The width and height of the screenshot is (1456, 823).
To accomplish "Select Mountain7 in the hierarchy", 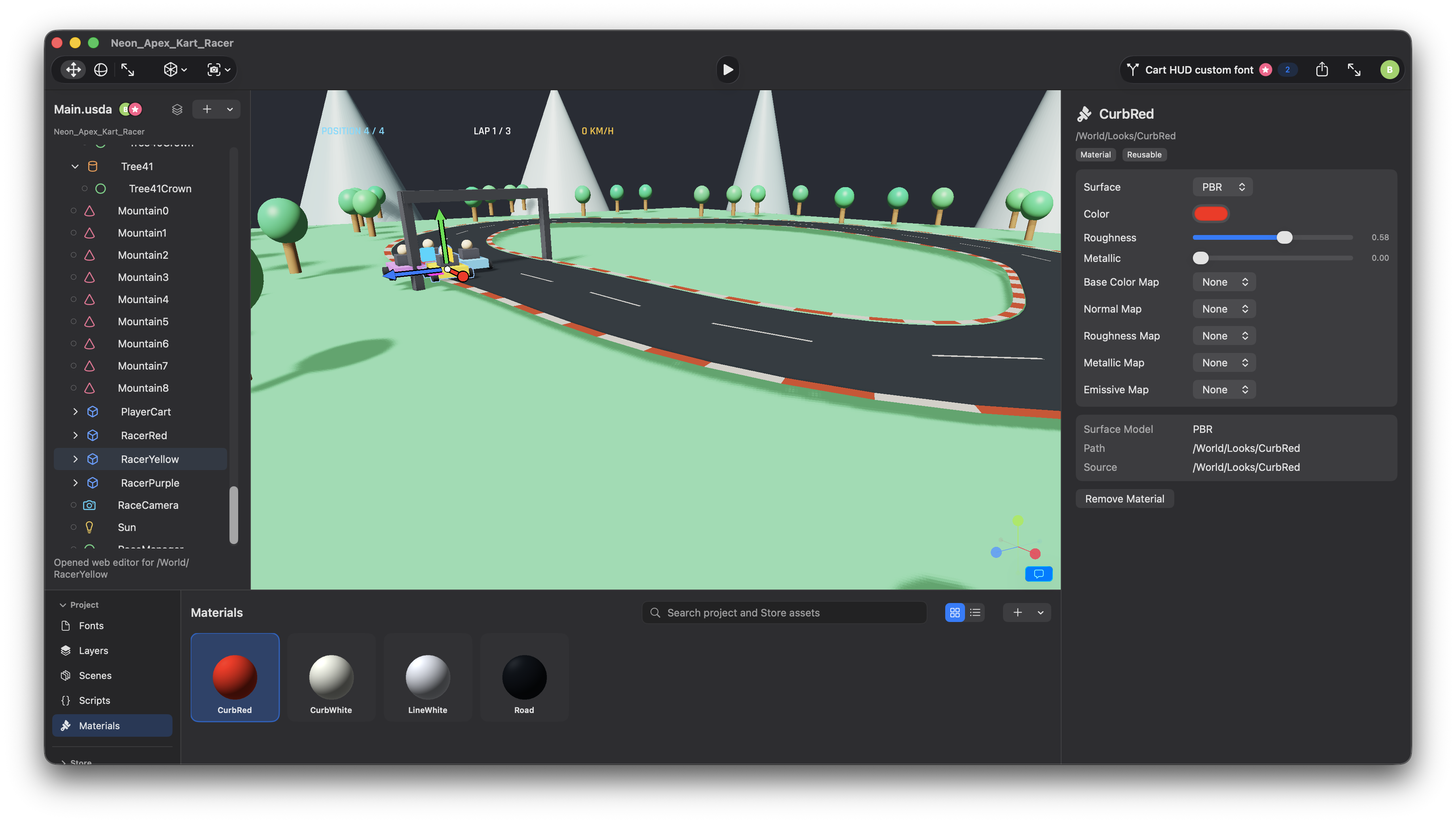I will pos(143,366).
